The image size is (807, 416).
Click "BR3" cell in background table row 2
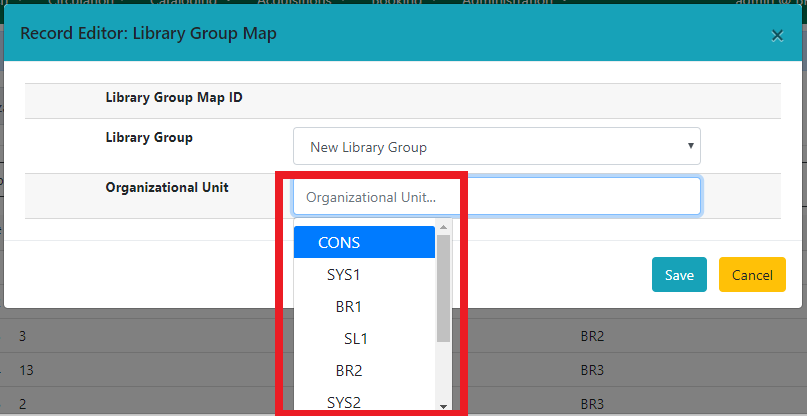pyautogui.click(x=592, y=404)
